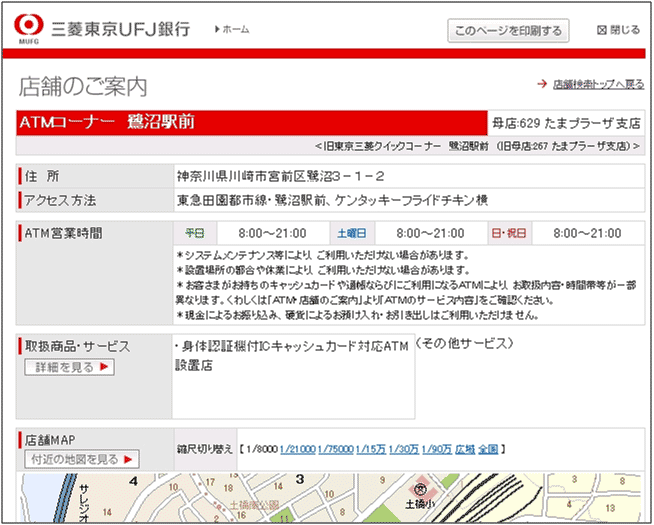The image size is (654, 525).
Task: Open 店舗検索トップへ戻る link
Action: point(598,85)
